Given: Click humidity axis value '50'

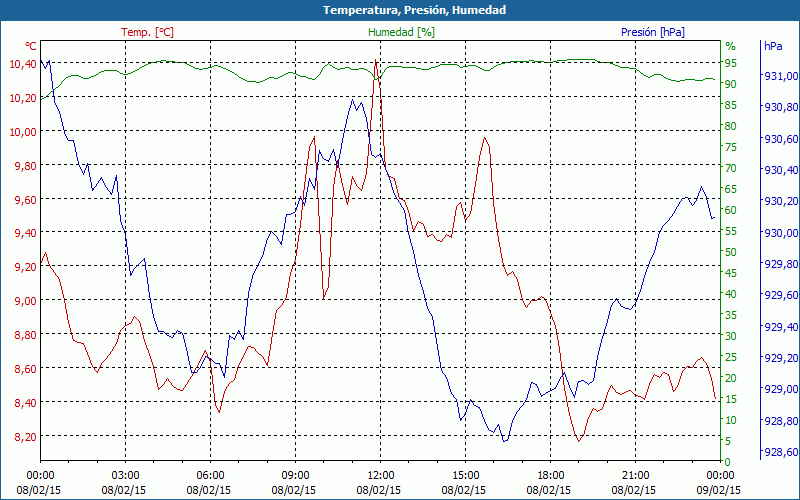Looking at the screenshot, I should coord(731,252).
